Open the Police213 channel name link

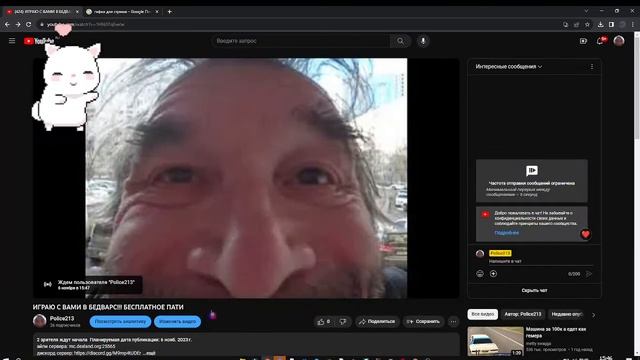(x=62, y=318)
